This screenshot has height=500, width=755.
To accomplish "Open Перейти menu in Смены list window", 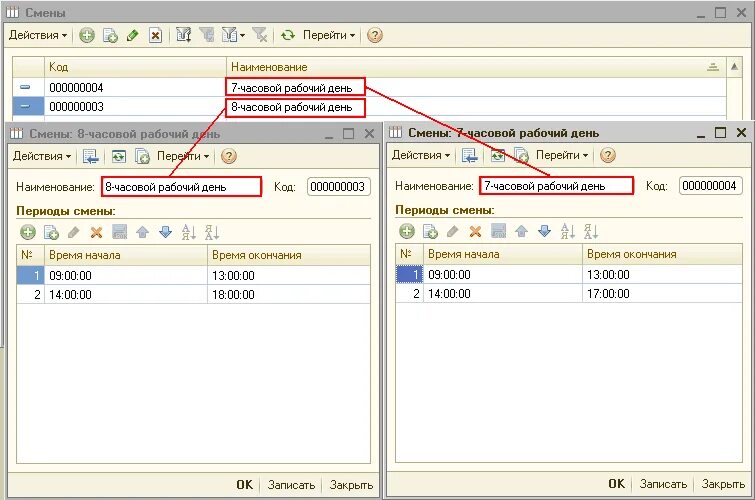I will [x=329, y=35].
